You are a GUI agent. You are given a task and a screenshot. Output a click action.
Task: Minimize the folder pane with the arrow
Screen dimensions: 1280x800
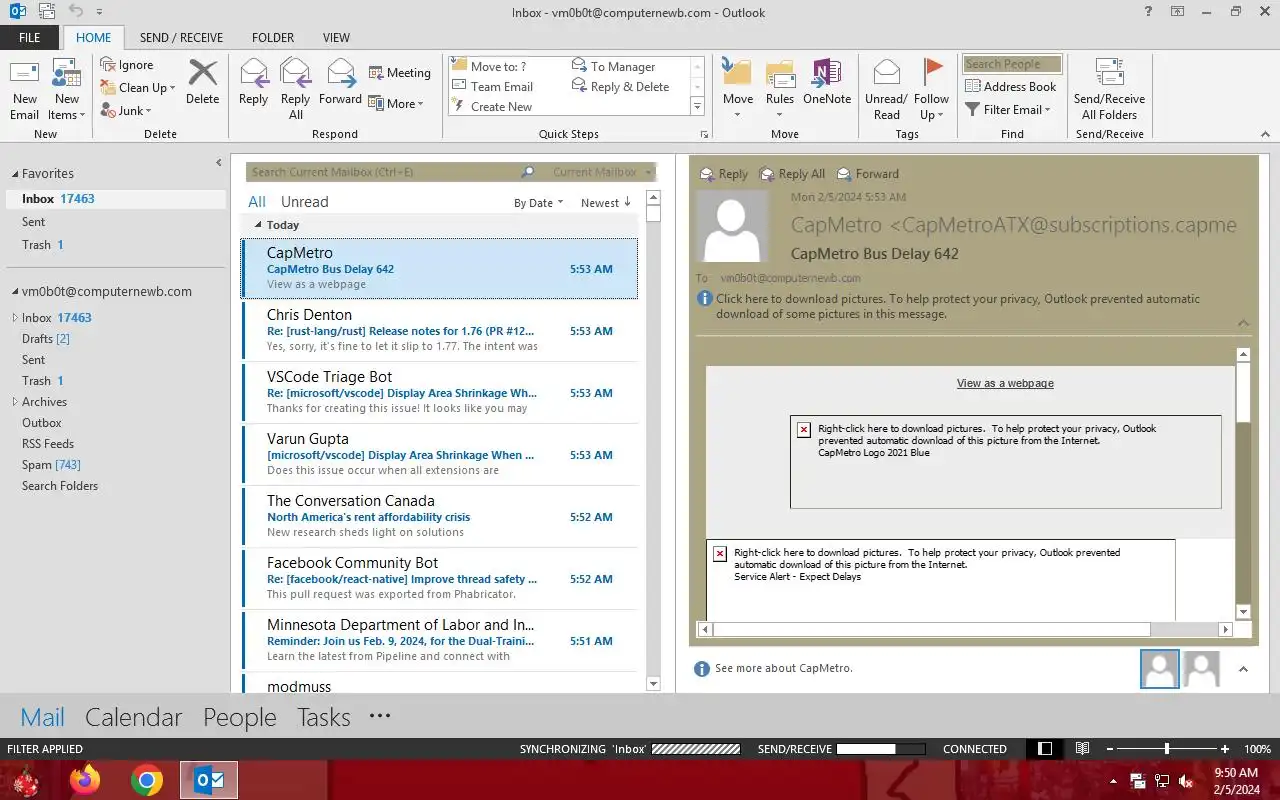click(219, 162)
